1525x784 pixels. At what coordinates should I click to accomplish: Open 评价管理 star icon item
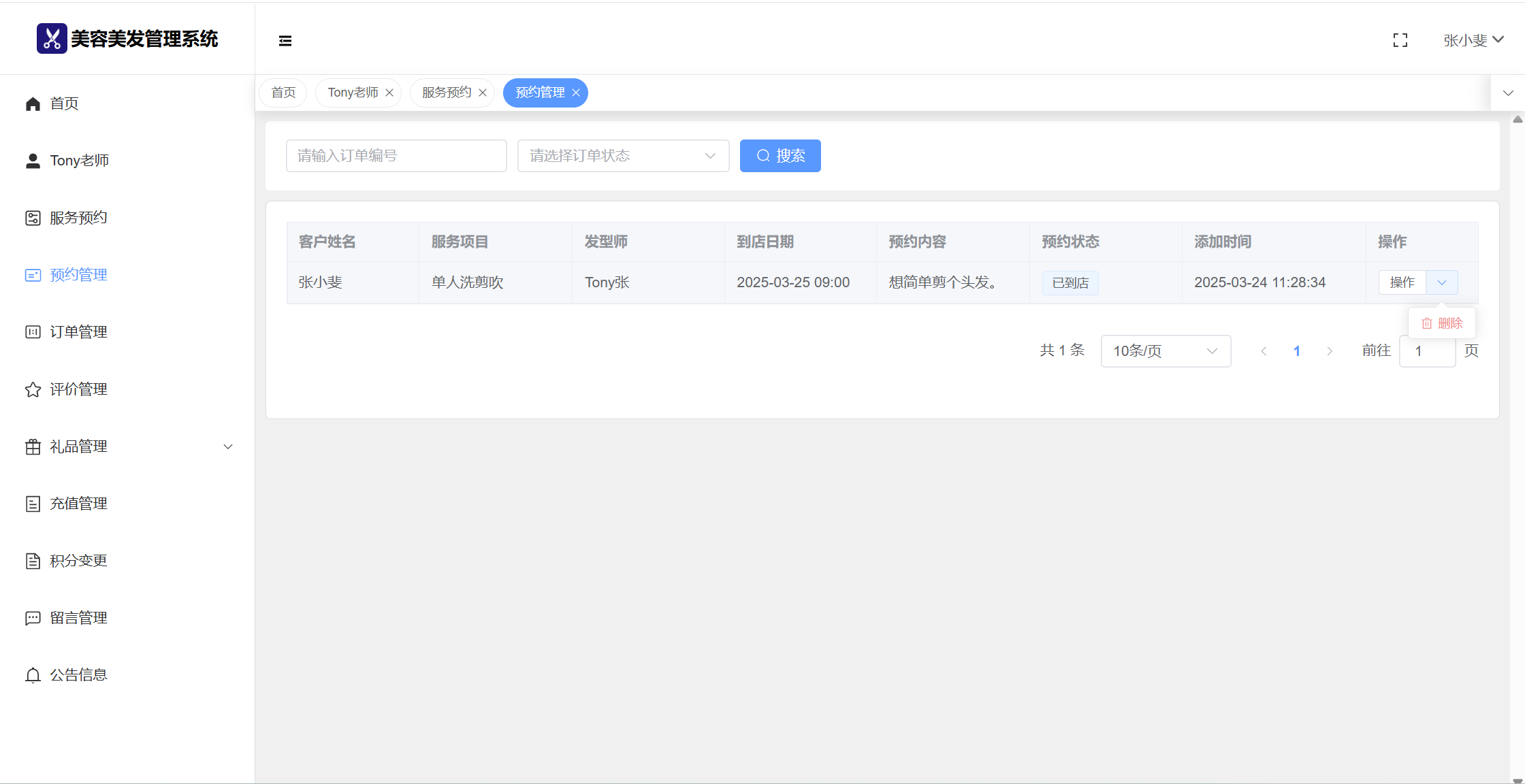78,389
